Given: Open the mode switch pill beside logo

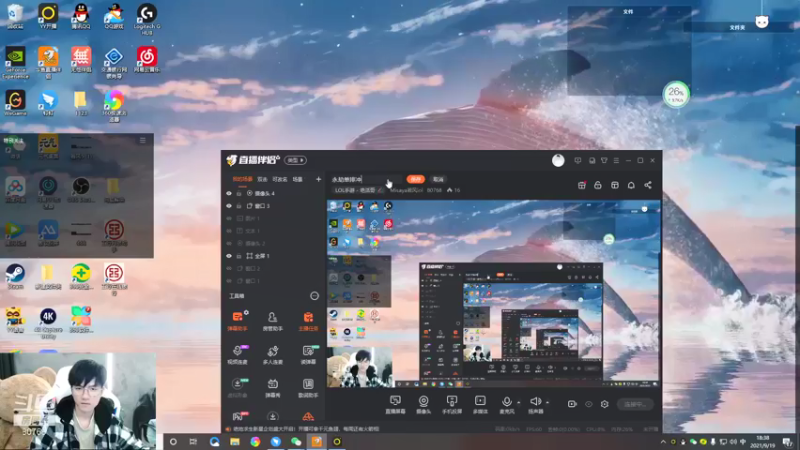Looking at the screenshot, I should pyautogui.click(x=295, y=160).
